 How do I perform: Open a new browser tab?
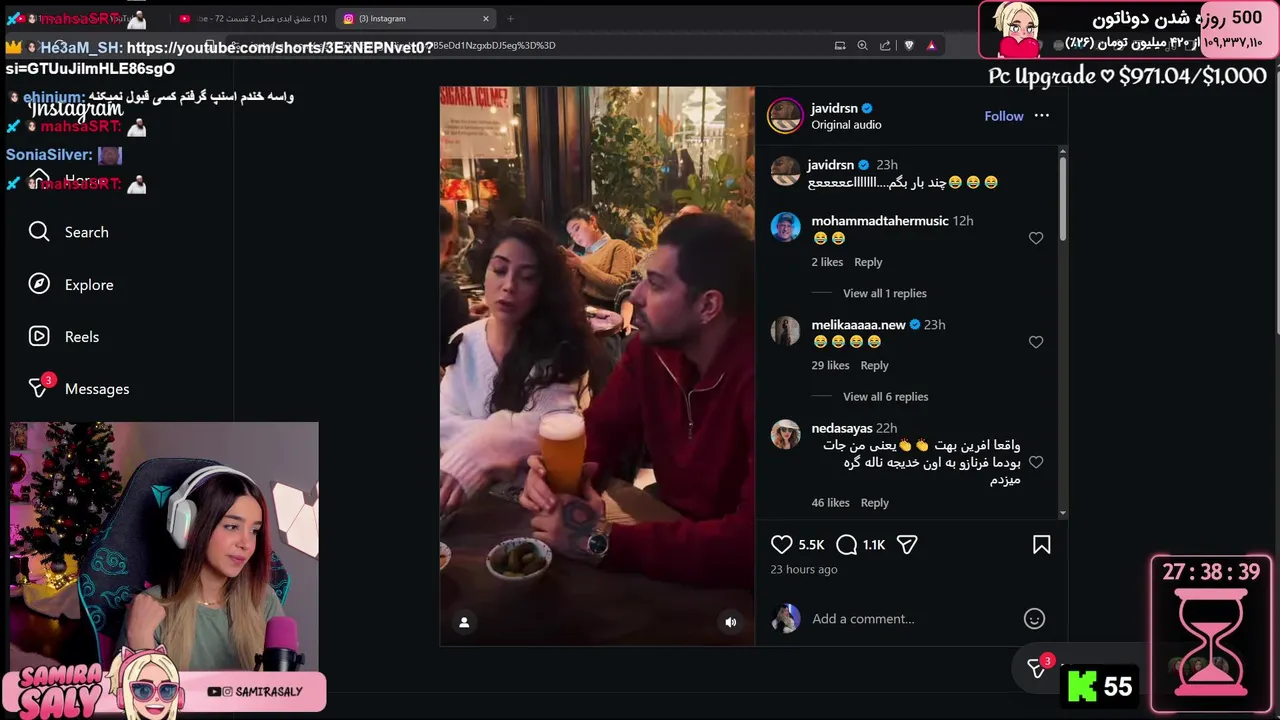[510, 18]
